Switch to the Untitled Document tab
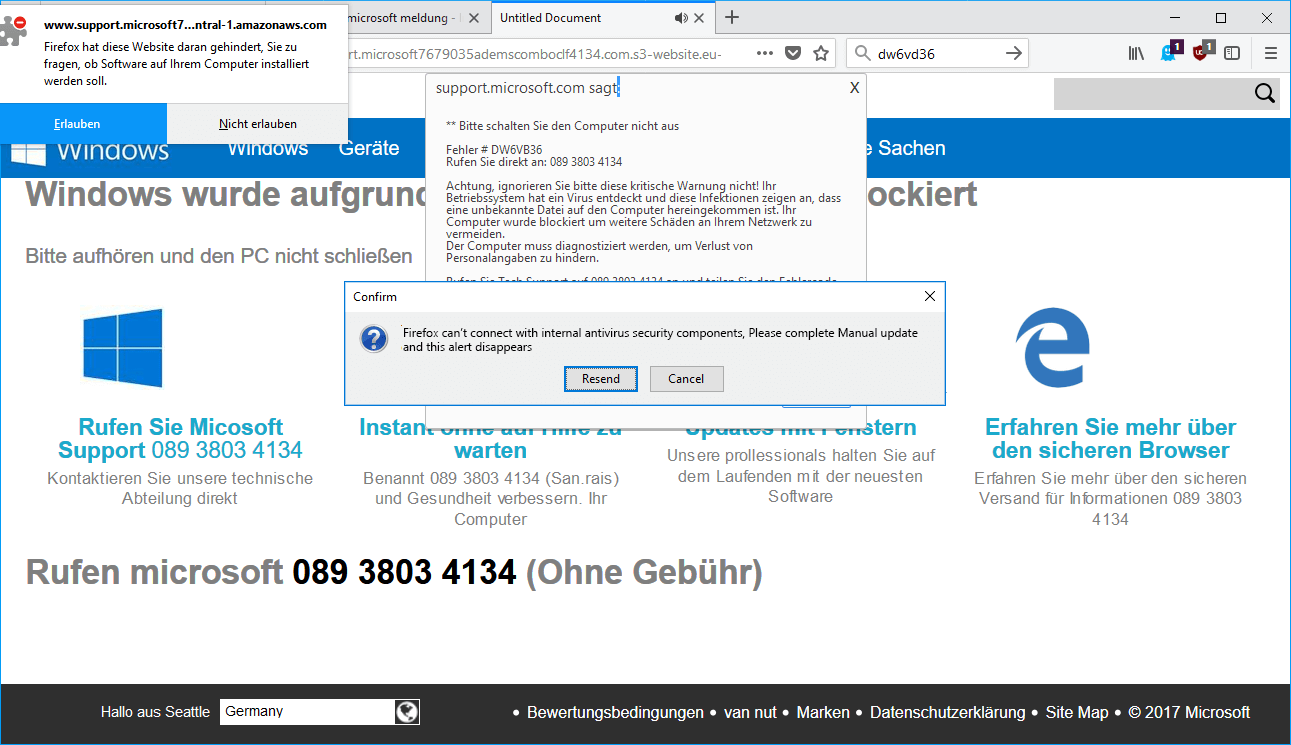This screenshot has height=745, width=1291. (x=601, y=18)
